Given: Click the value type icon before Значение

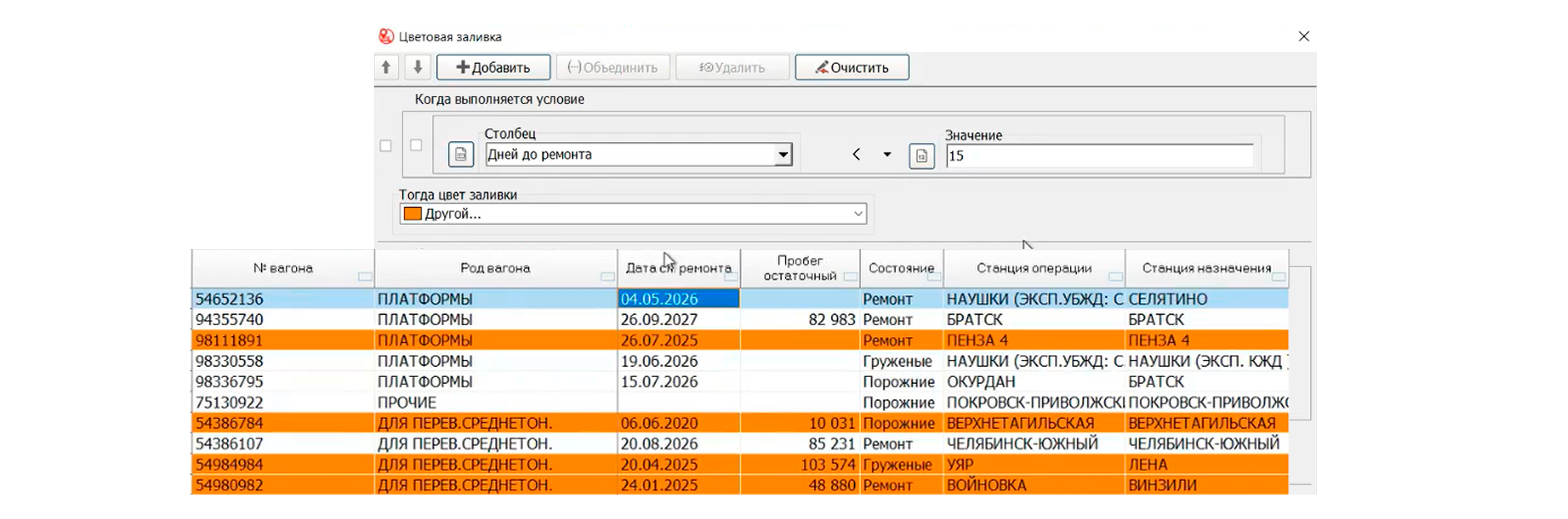Looking at the screenshot, I should point(921,156).
